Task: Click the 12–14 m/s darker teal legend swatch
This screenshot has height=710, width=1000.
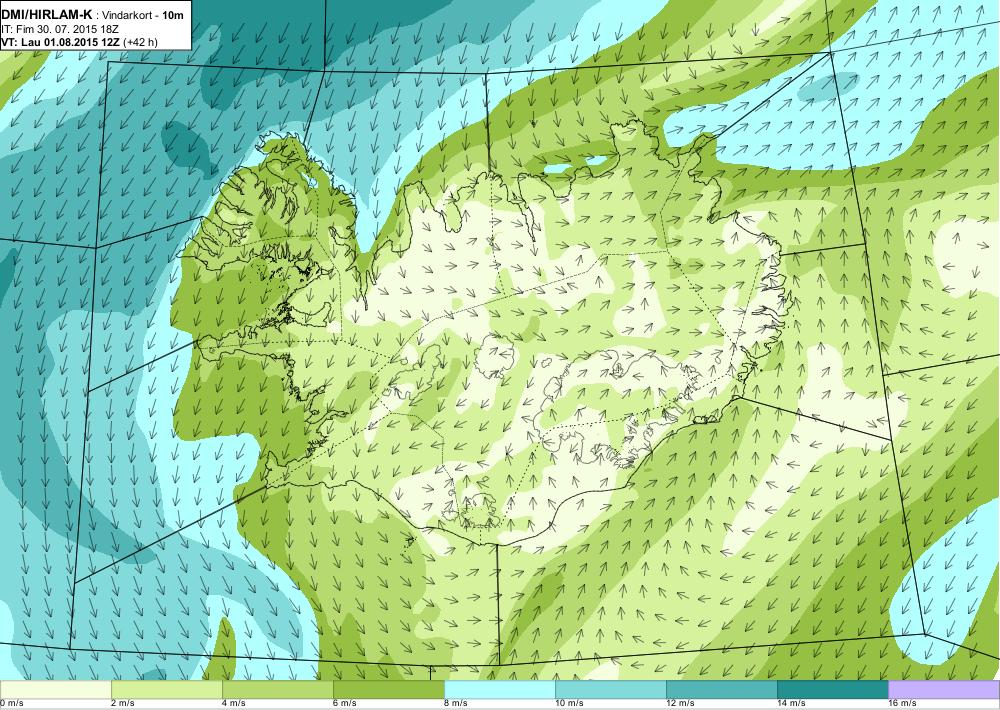Action: (722, 690)
